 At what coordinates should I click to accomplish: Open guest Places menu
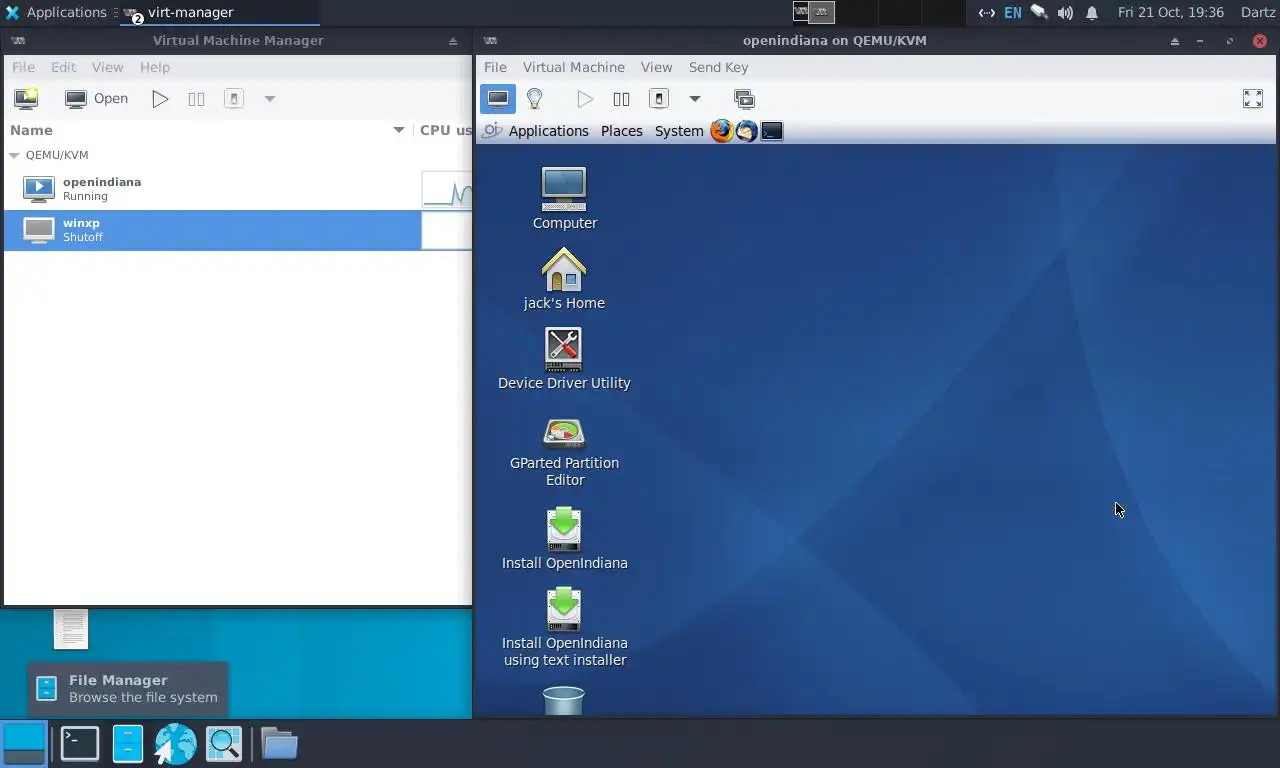click(x=621, y=131)
